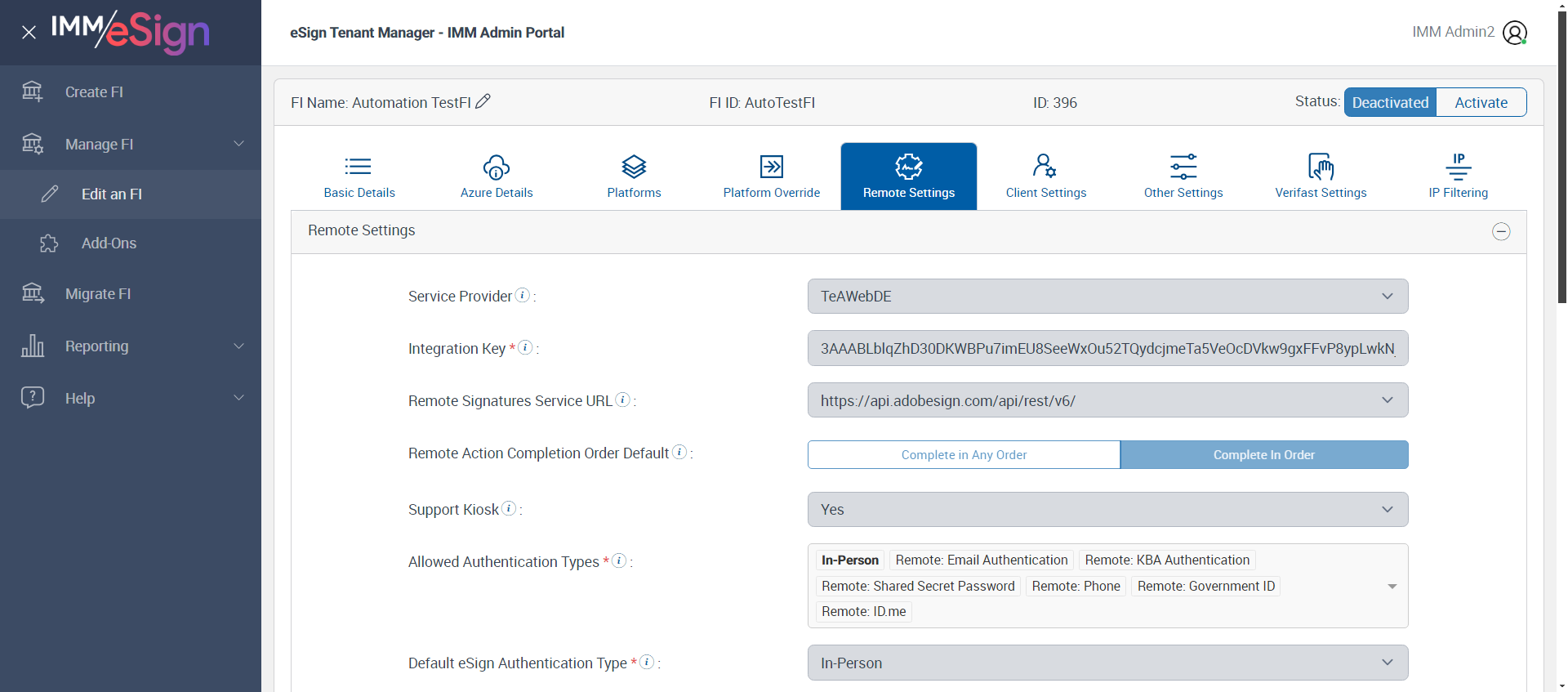
Task: Select Complete In Order option
Action: click(x=1263, y=455)
